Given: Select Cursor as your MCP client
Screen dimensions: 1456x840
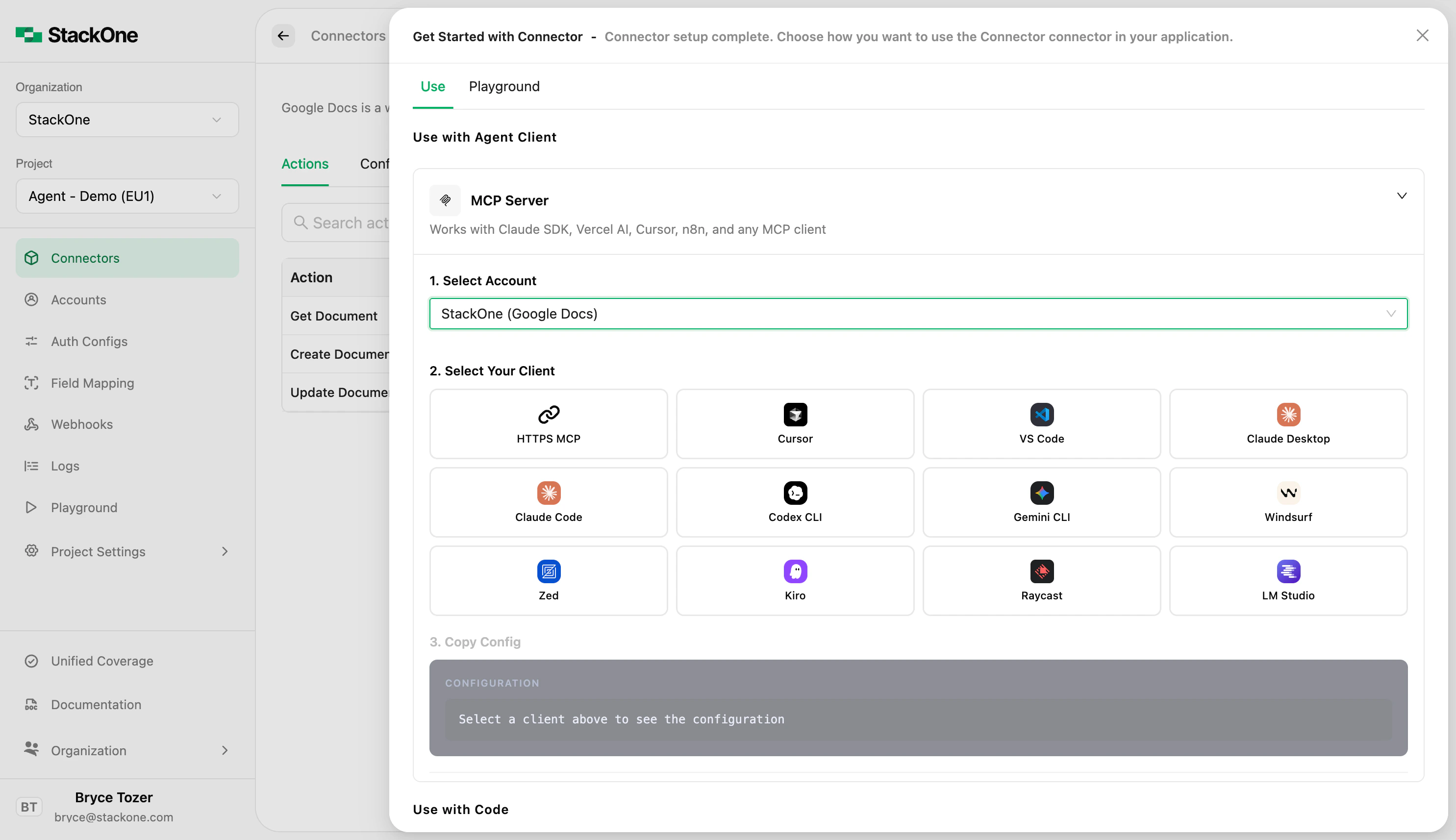Looking at the screenshot, I should (795, 423).
